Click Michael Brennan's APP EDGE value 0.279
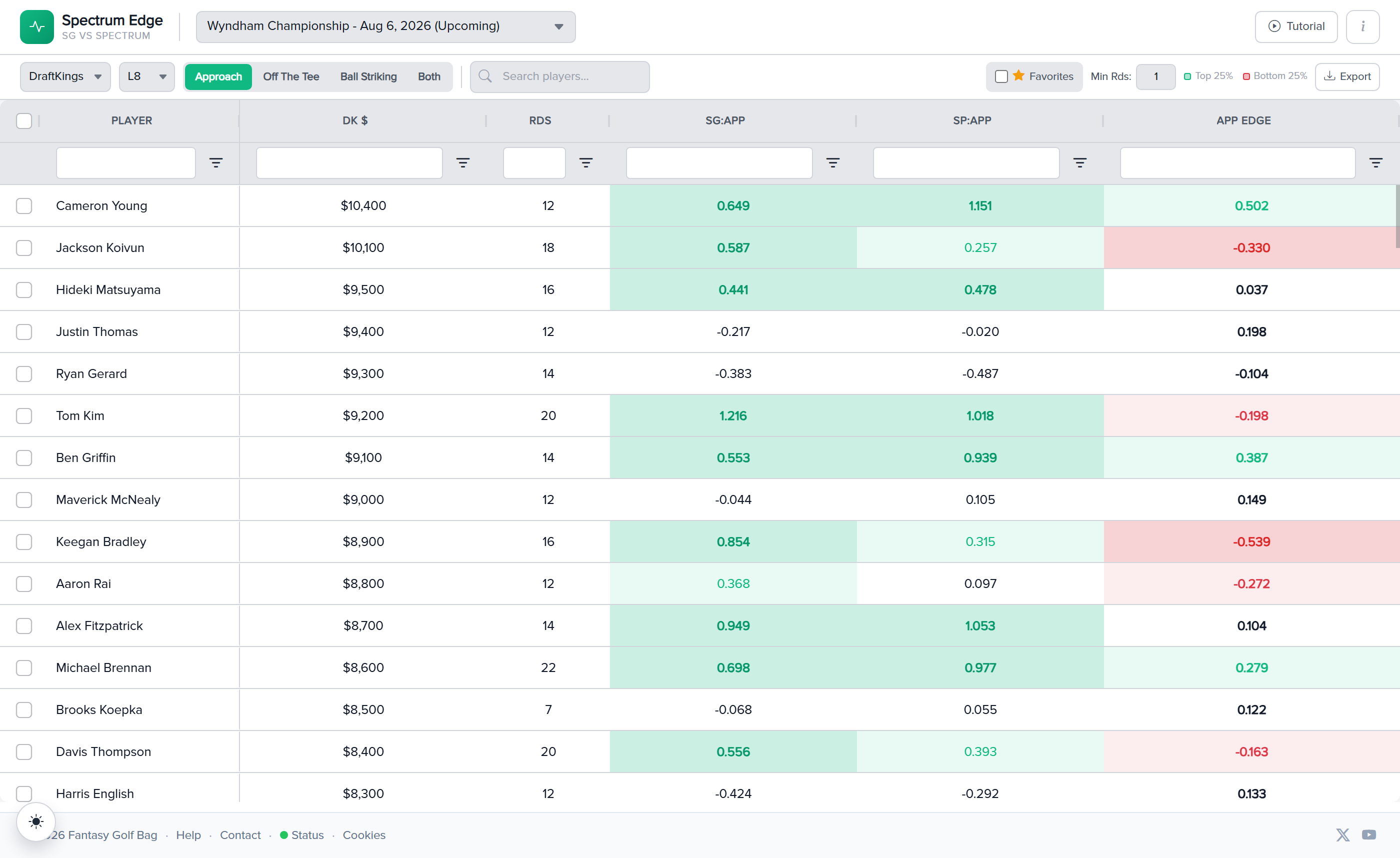 (1251, 667)
